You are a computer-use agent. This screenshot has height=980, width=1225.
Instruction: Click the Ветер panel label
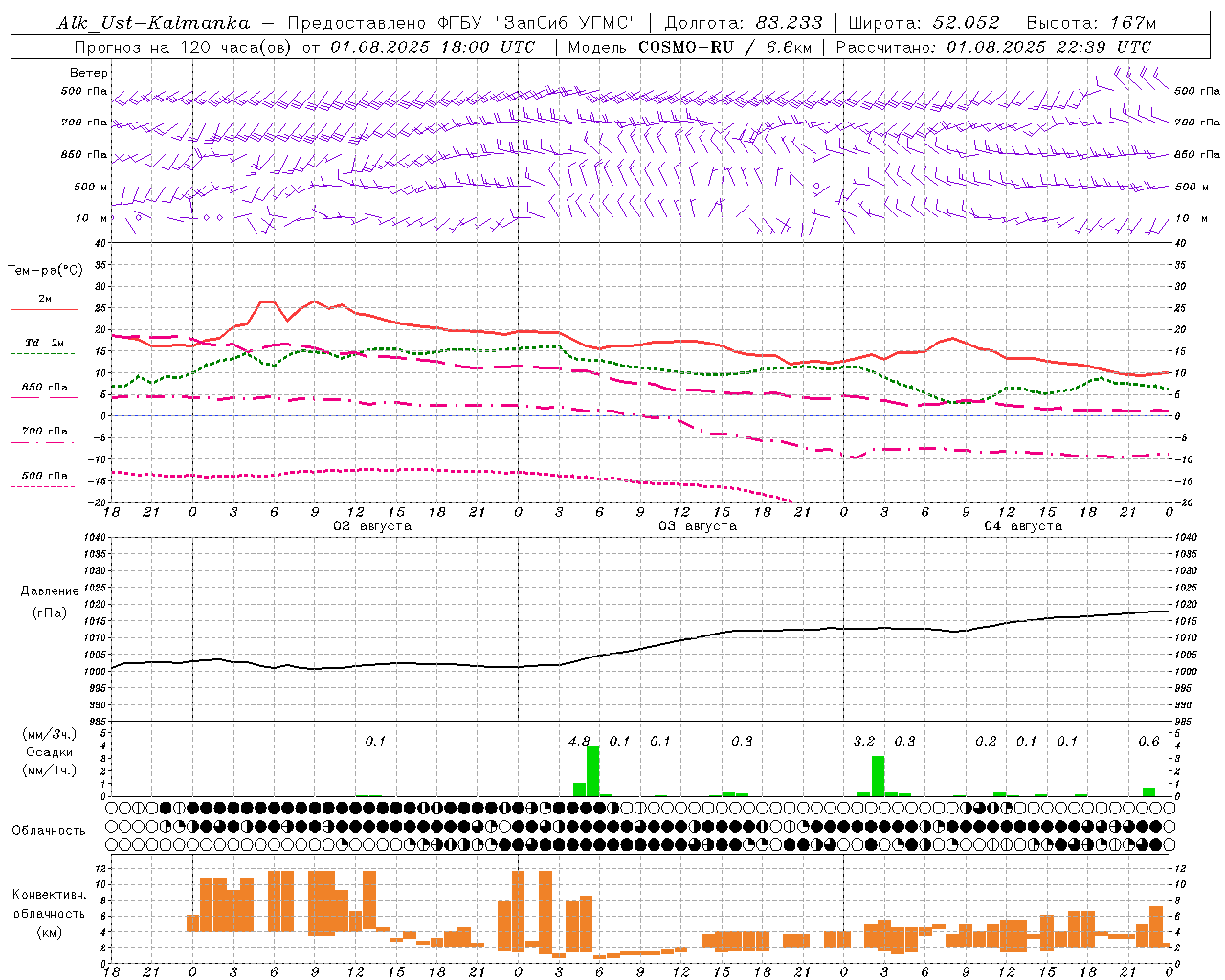click(x=89, y=73)
